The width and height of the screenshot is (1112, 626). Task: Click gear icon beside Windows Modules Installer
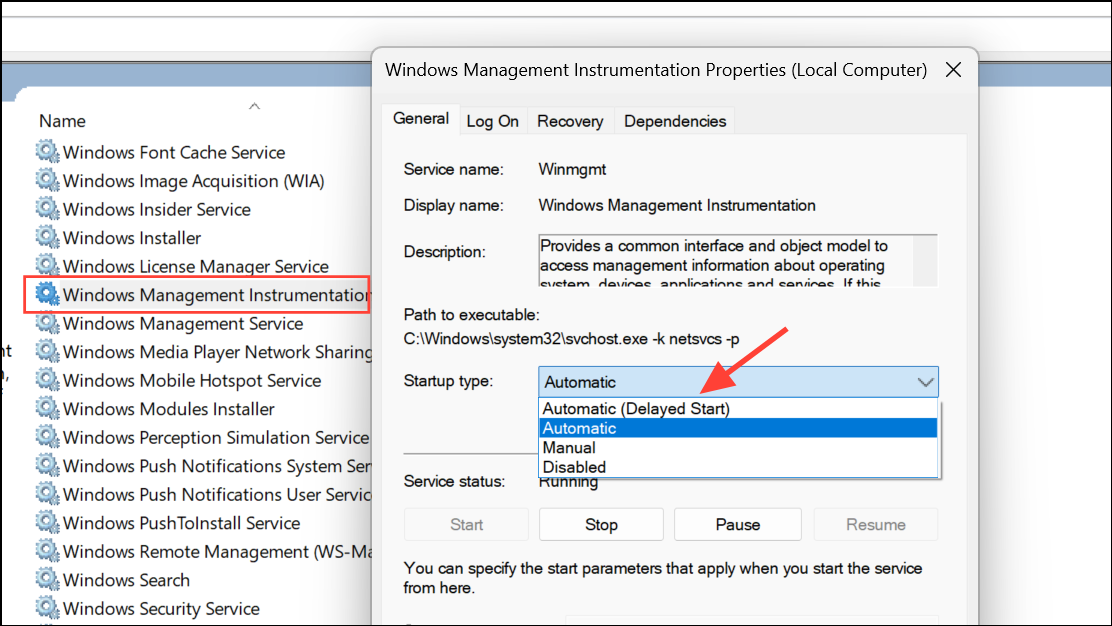pos(48,408)
